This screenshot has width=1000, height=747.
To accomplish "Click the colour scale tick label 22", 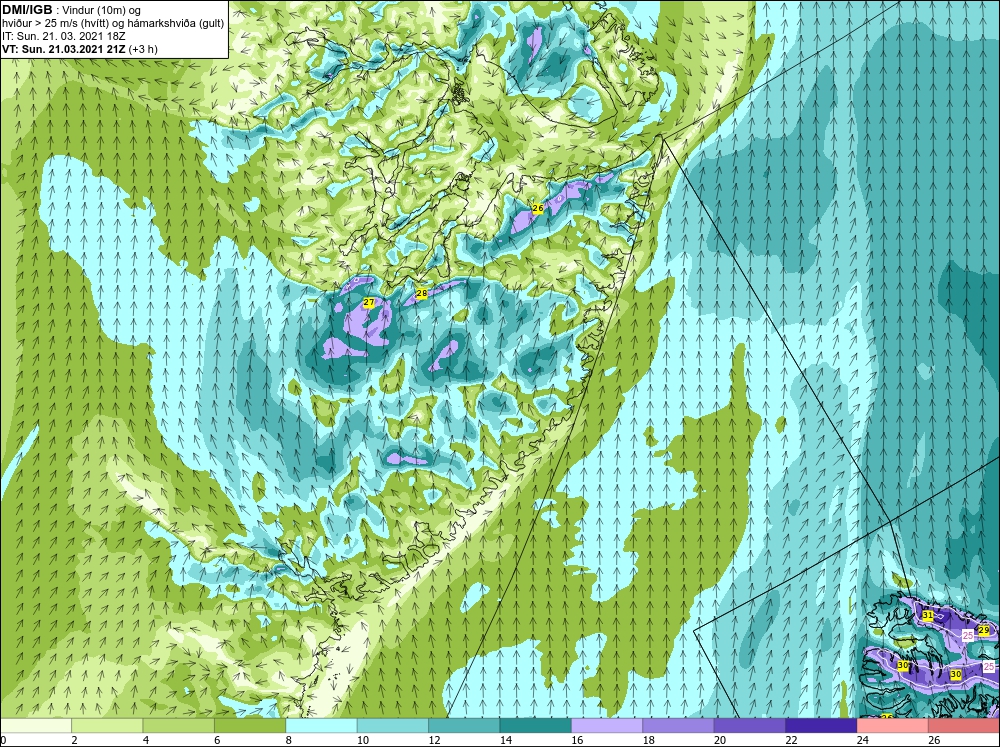I will (791, 740).
